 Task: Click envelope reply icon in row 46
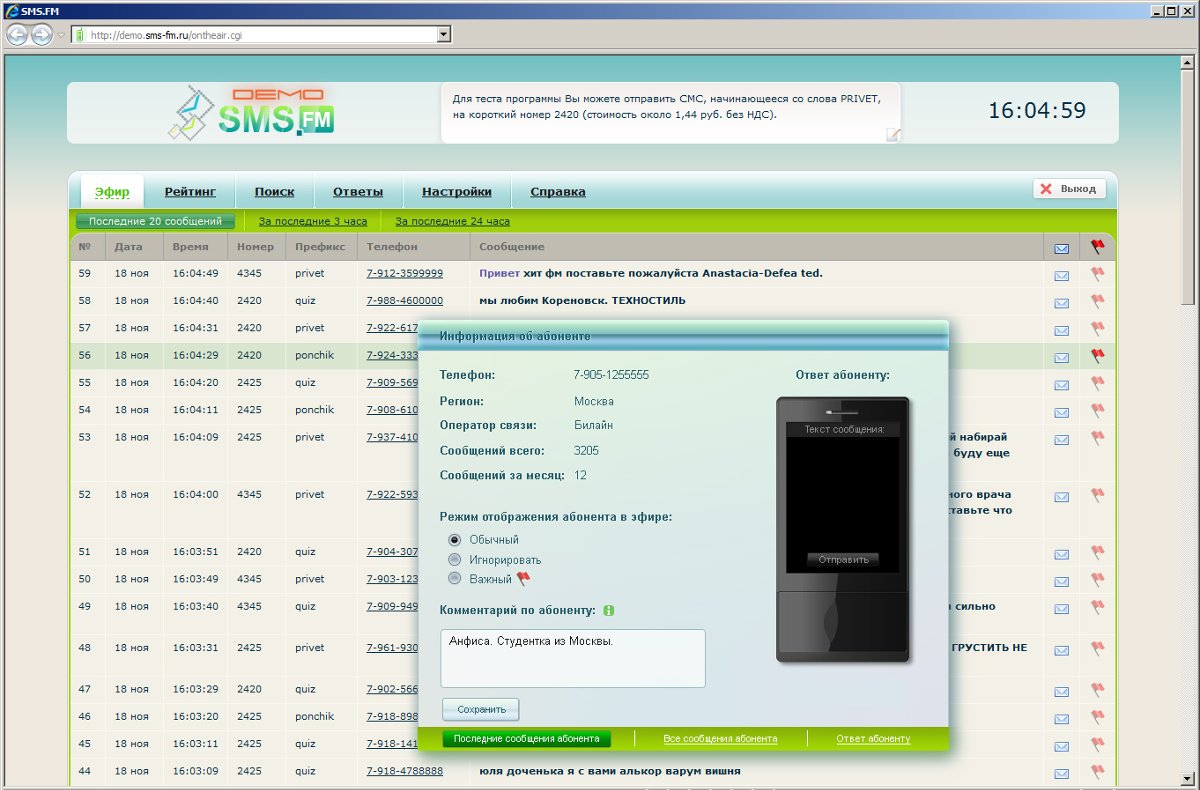(1061, 719)
